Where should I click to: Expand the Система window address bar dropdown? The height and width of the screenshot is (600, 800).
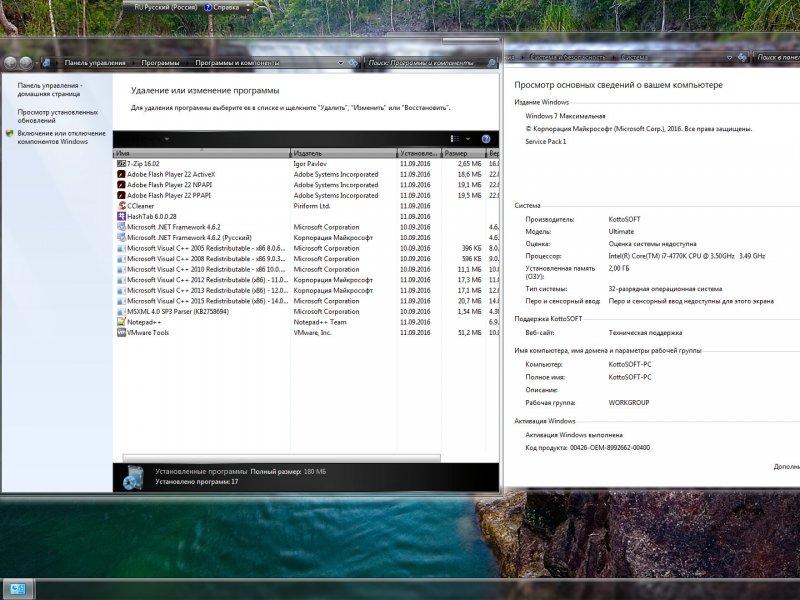[x=729, y=58]
